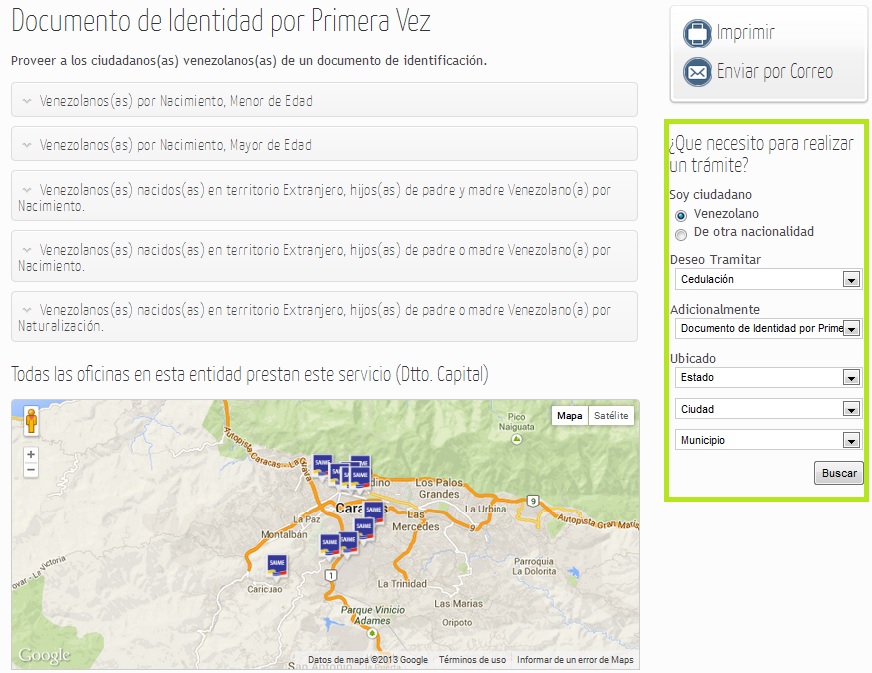This screenshot has height=673, width=872.
Task: Click the orange Street View pegman
Action: 31,420
